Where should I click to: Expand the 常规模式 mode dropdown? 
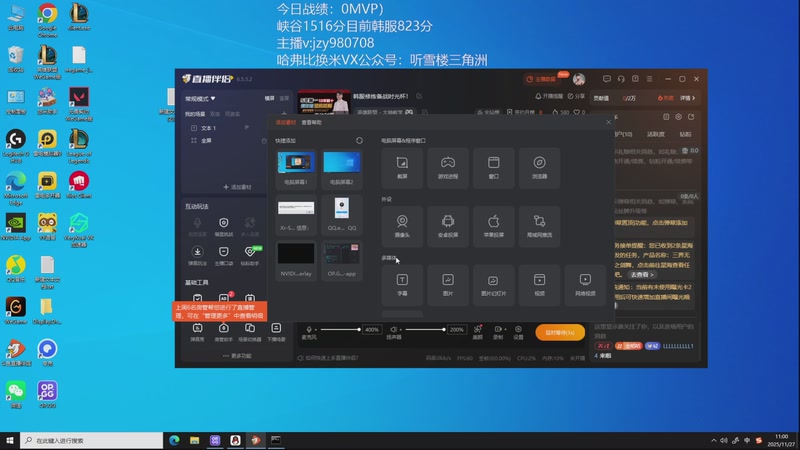(200, 98)
